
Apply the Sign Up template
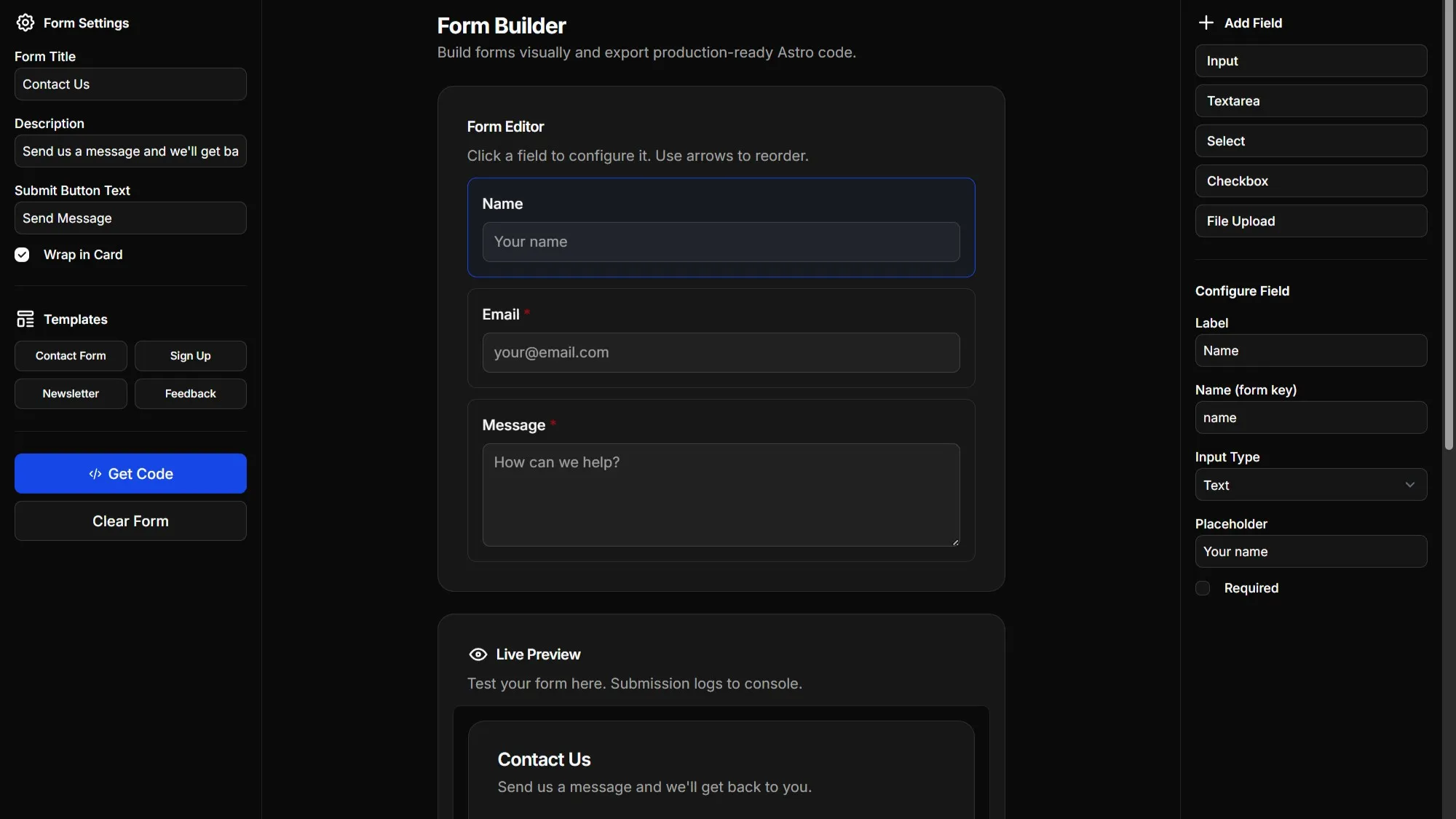(190, 355)
